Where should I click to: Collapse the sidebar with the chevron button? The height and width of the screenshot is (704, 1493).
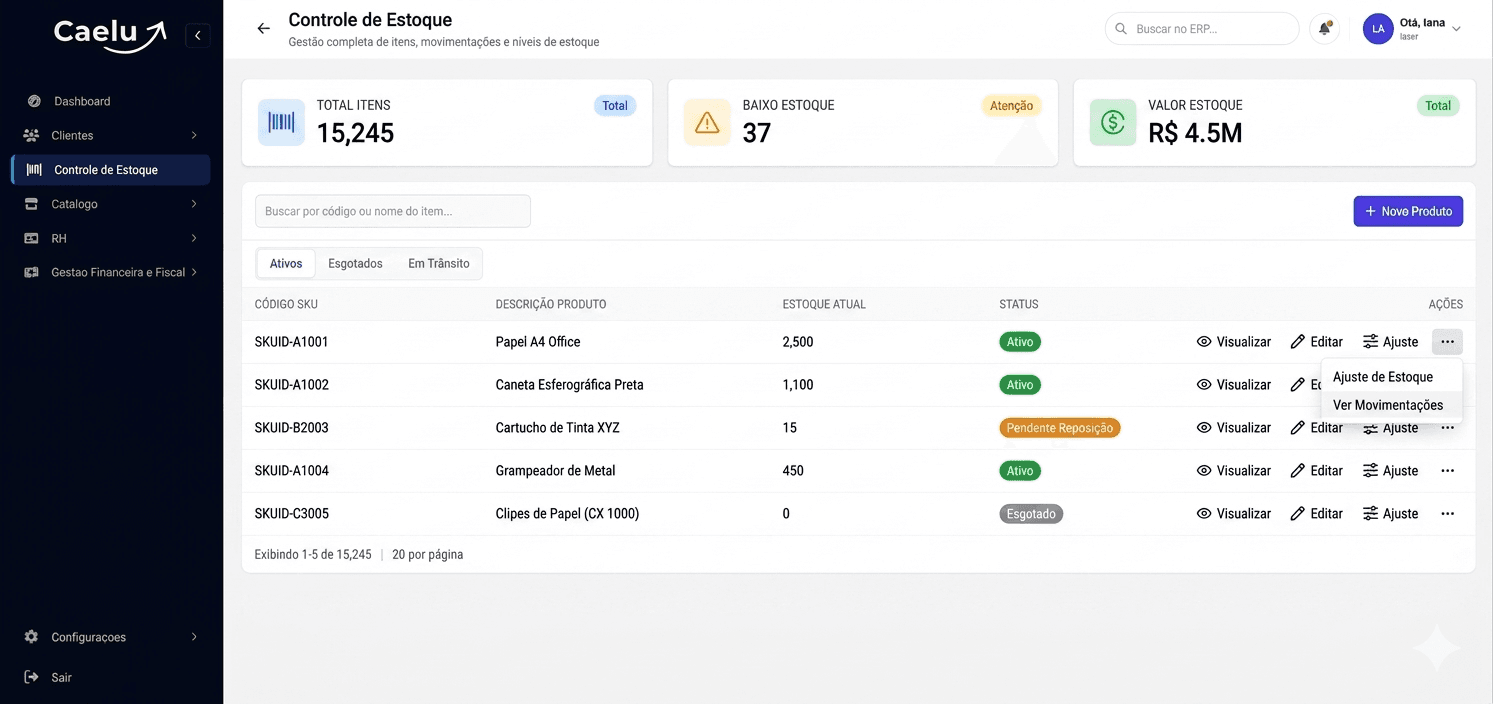[x=198, y=36]
